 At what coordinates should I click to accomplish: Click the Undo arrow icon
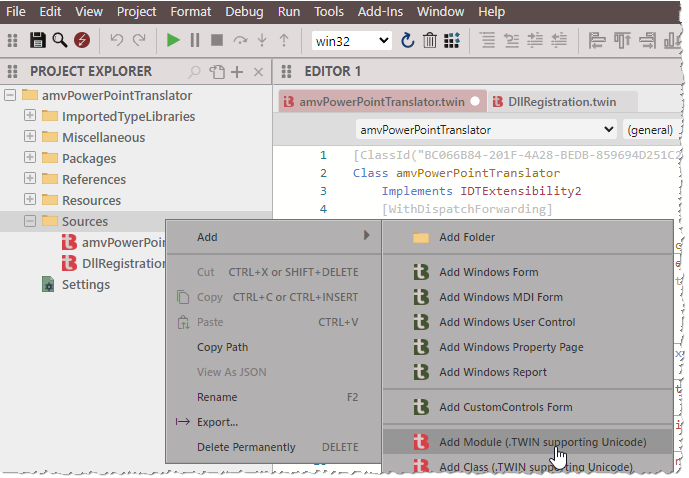pos(116,40)
